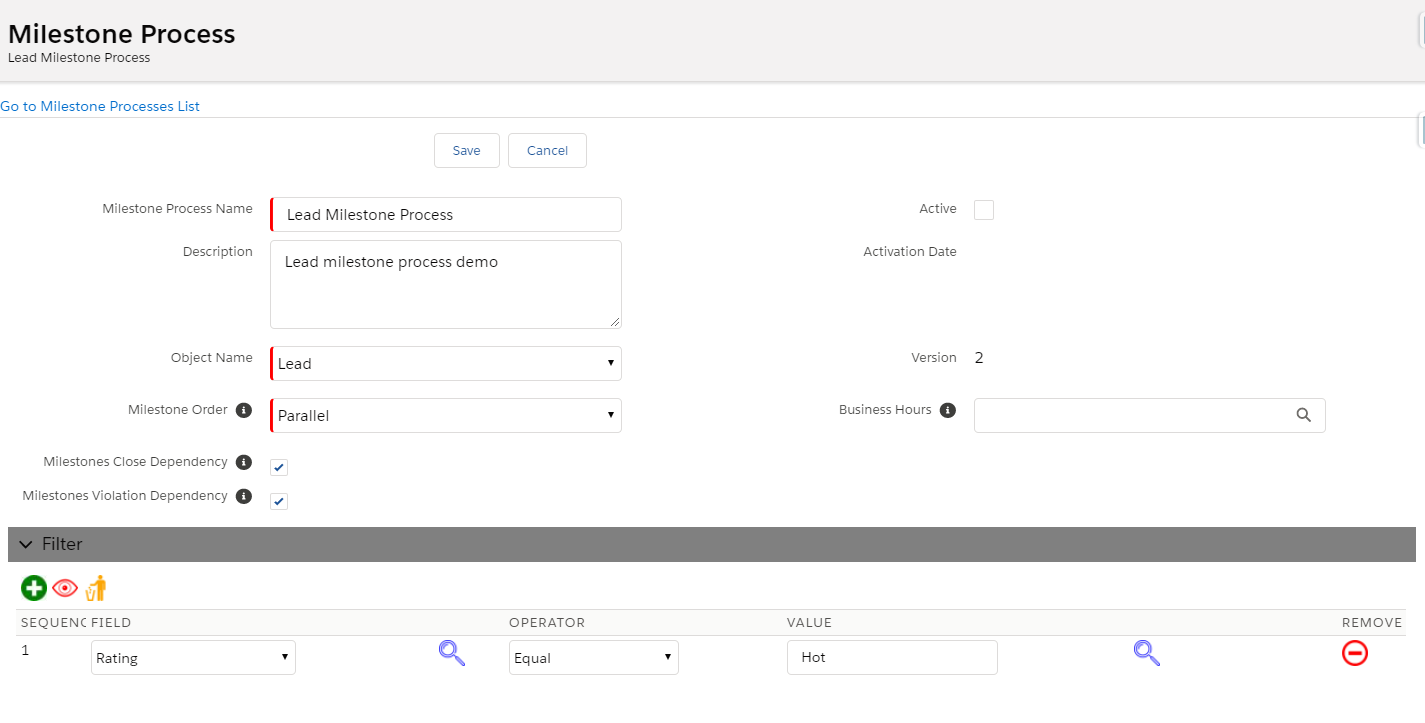The image size is (1425, 723).
Task: Click the red eye filter preview icon
Action: coord(64,588)
